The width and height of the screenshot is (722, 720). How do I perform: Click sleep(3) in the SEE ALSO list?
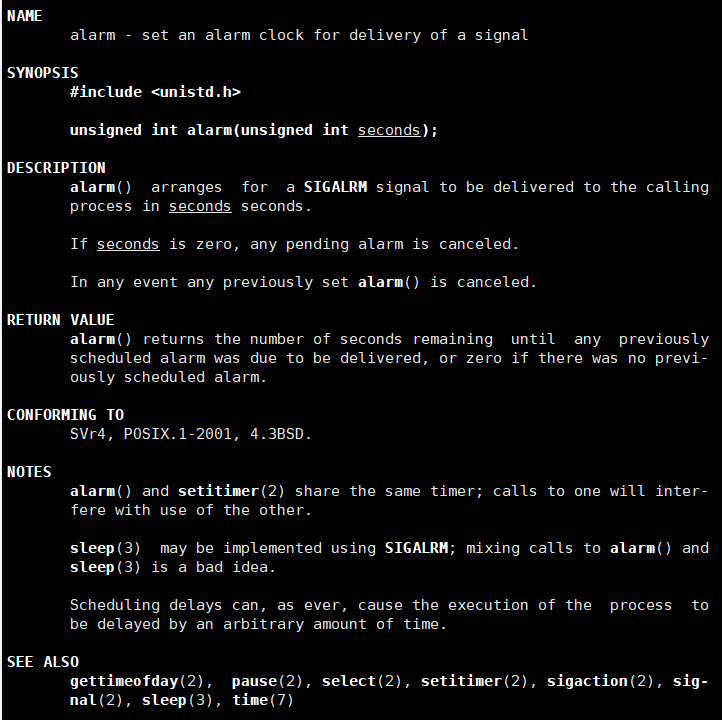177,700
